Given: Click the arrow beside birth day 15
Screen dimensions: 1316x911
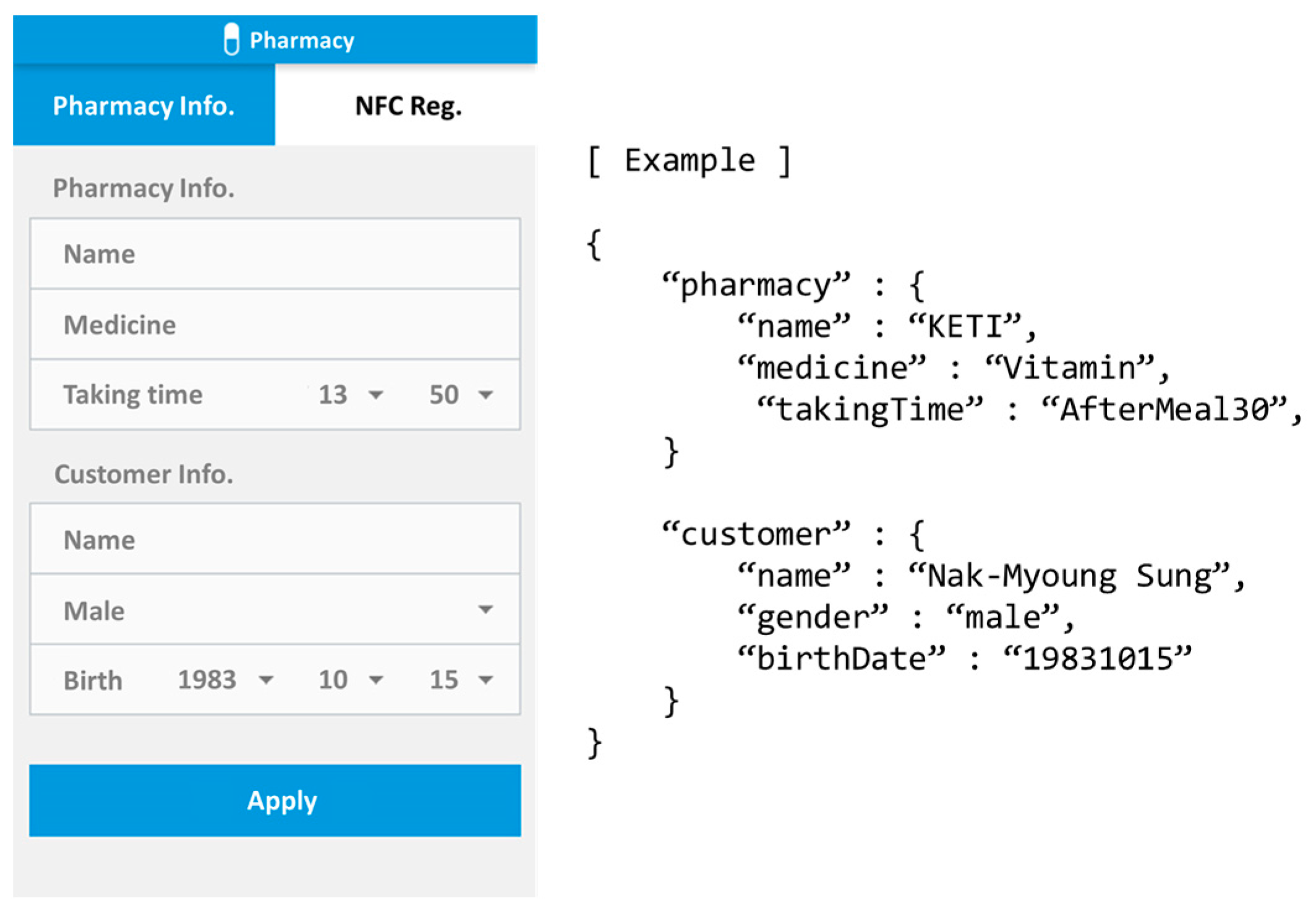Looking at the screenshot, I should pos(486,680).
